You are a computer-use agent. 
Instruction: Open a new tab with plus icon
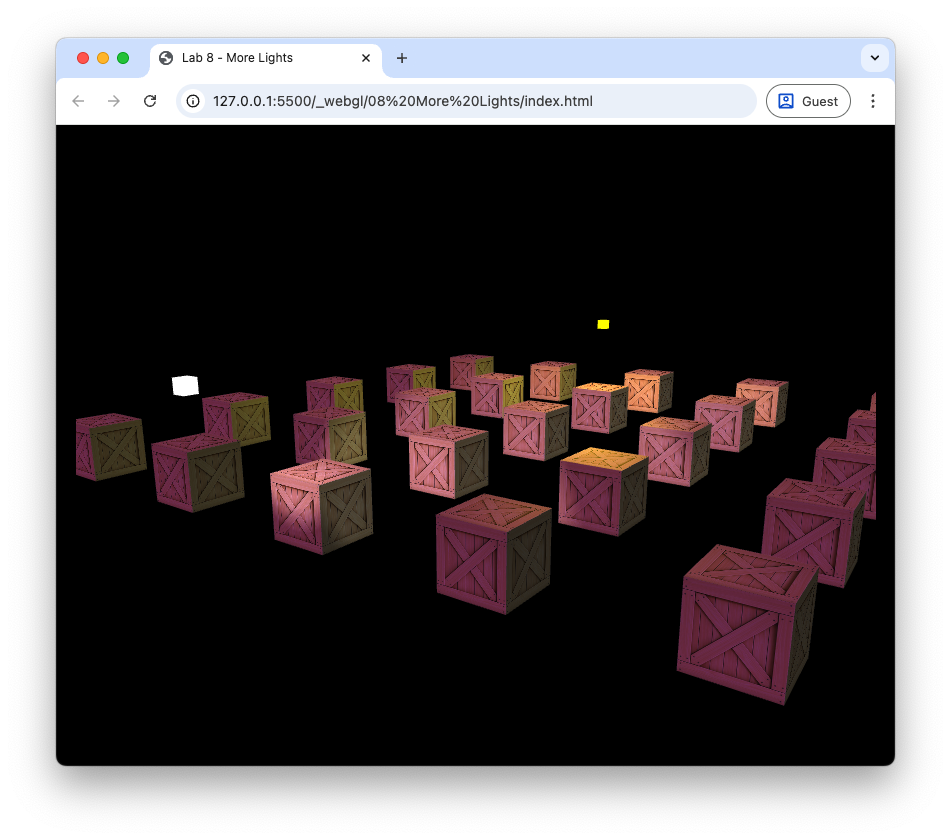tap(402, 58)
